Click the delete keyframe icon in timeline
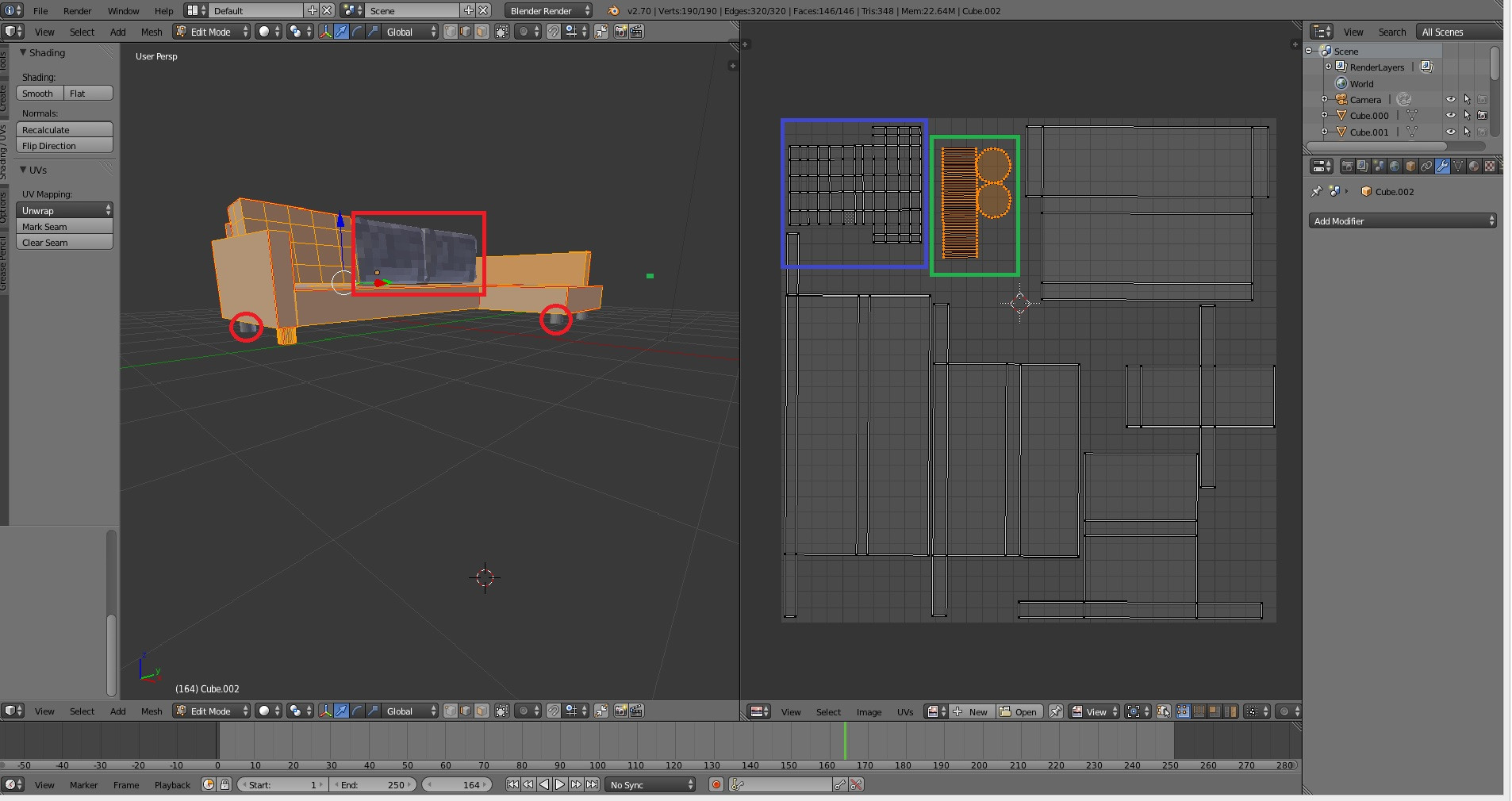This screenshot has height=801, width=1512. point(856,784)
